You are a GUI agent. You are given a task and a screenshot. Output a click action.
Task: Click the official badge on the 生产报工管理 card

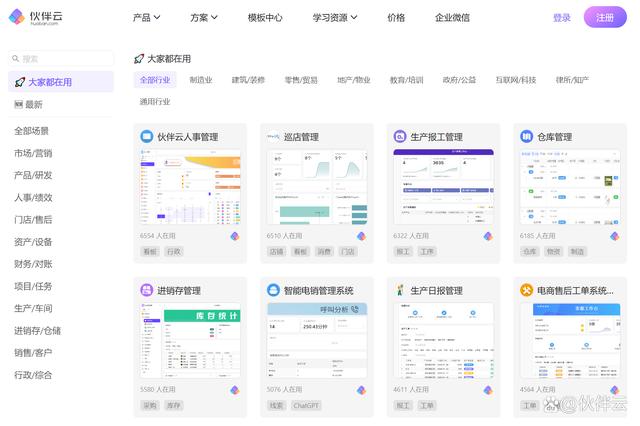pos(488,236)
